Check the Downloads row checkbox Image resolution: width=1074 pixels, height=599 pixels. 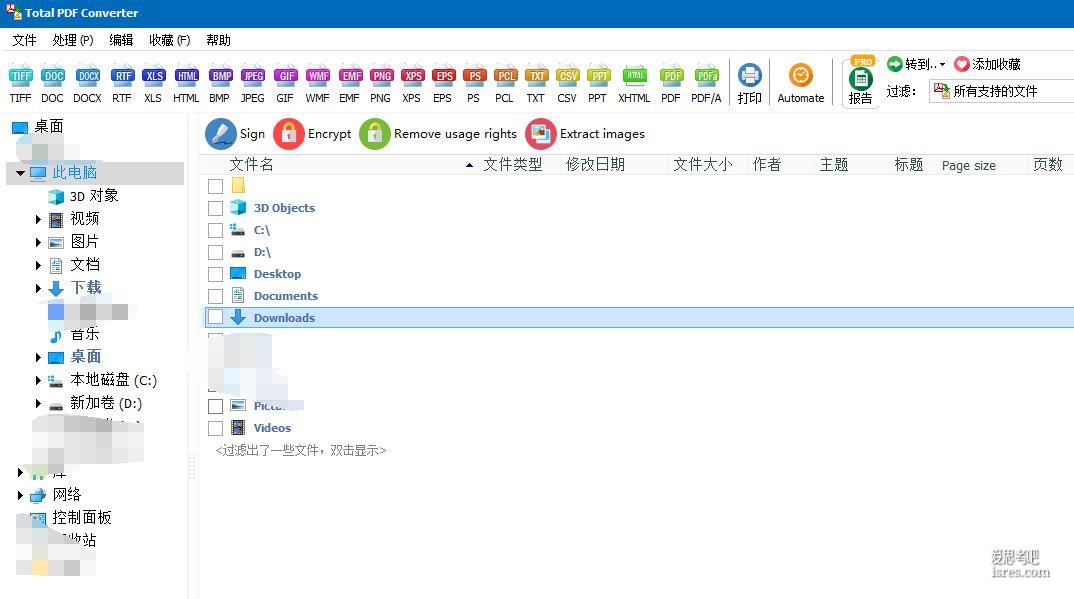tap(215, 318)
